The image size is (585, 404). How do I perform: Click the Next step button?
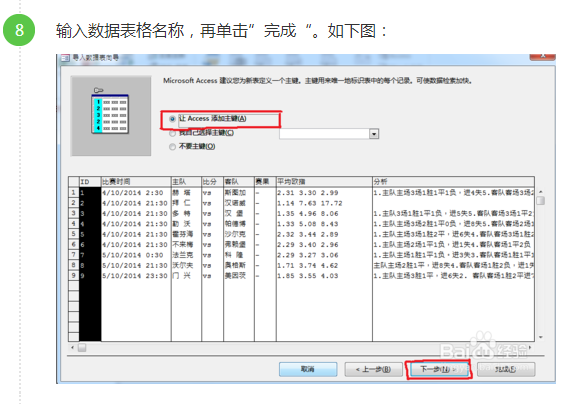(439, 369)
